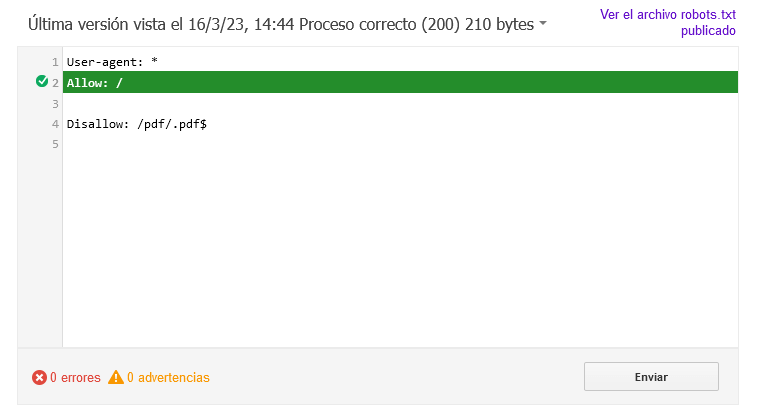Click line number 2 in gutter
762x407 pixels.
click(x=55, y=83)
